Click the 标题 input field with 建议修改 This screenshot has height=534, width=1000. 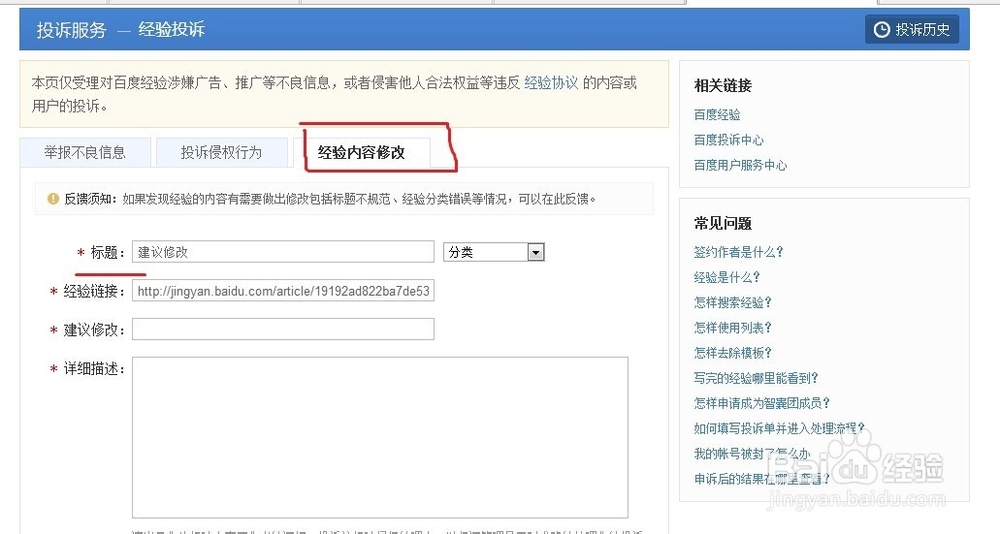[x=283, y=252]
